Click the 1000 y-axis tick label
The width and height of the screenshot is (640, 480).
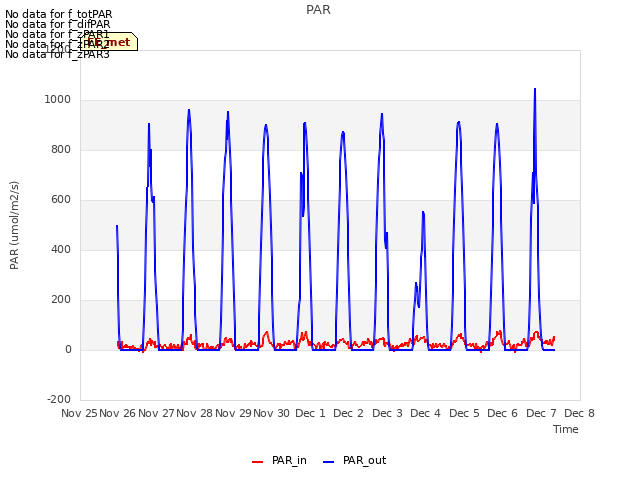coord(58,100)
